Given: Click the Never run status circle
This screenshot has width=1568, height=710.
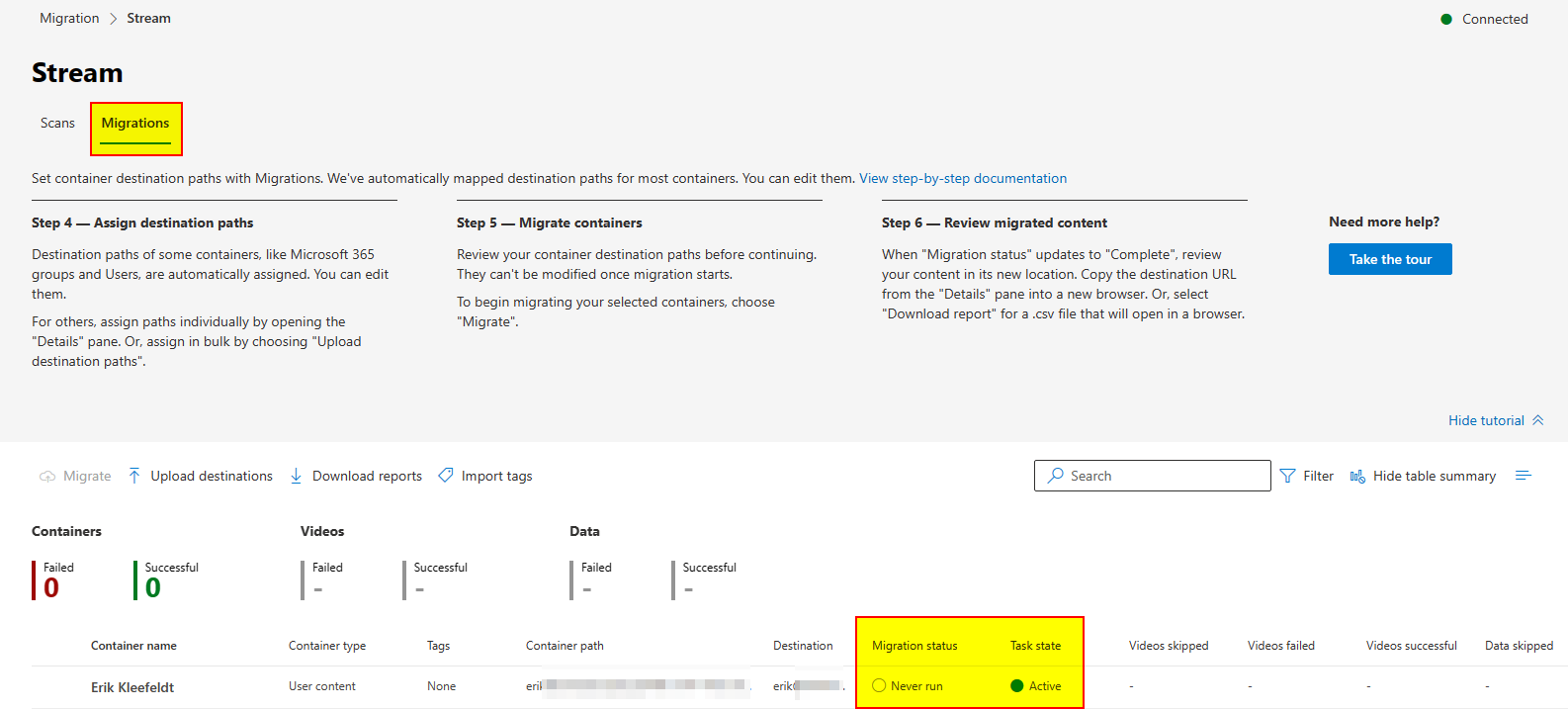Looking at the screenshot, I should click(879, 686).
